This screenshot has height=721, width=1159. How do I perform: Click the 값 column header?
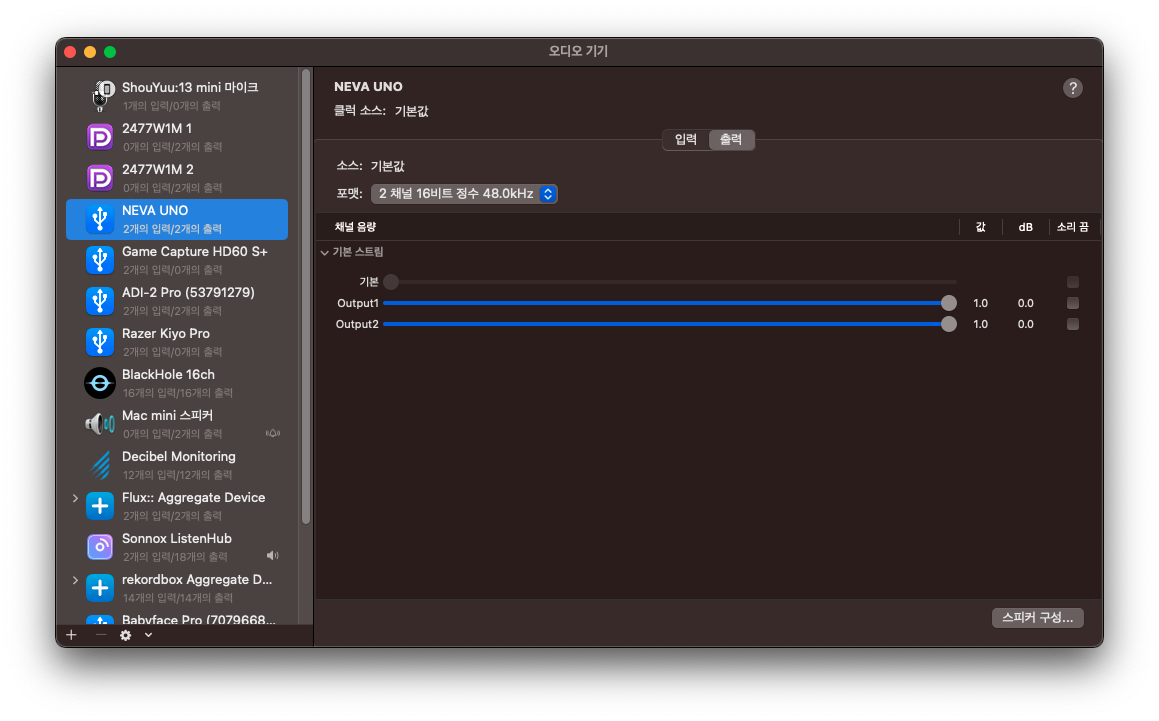click(x=980, y=227)
